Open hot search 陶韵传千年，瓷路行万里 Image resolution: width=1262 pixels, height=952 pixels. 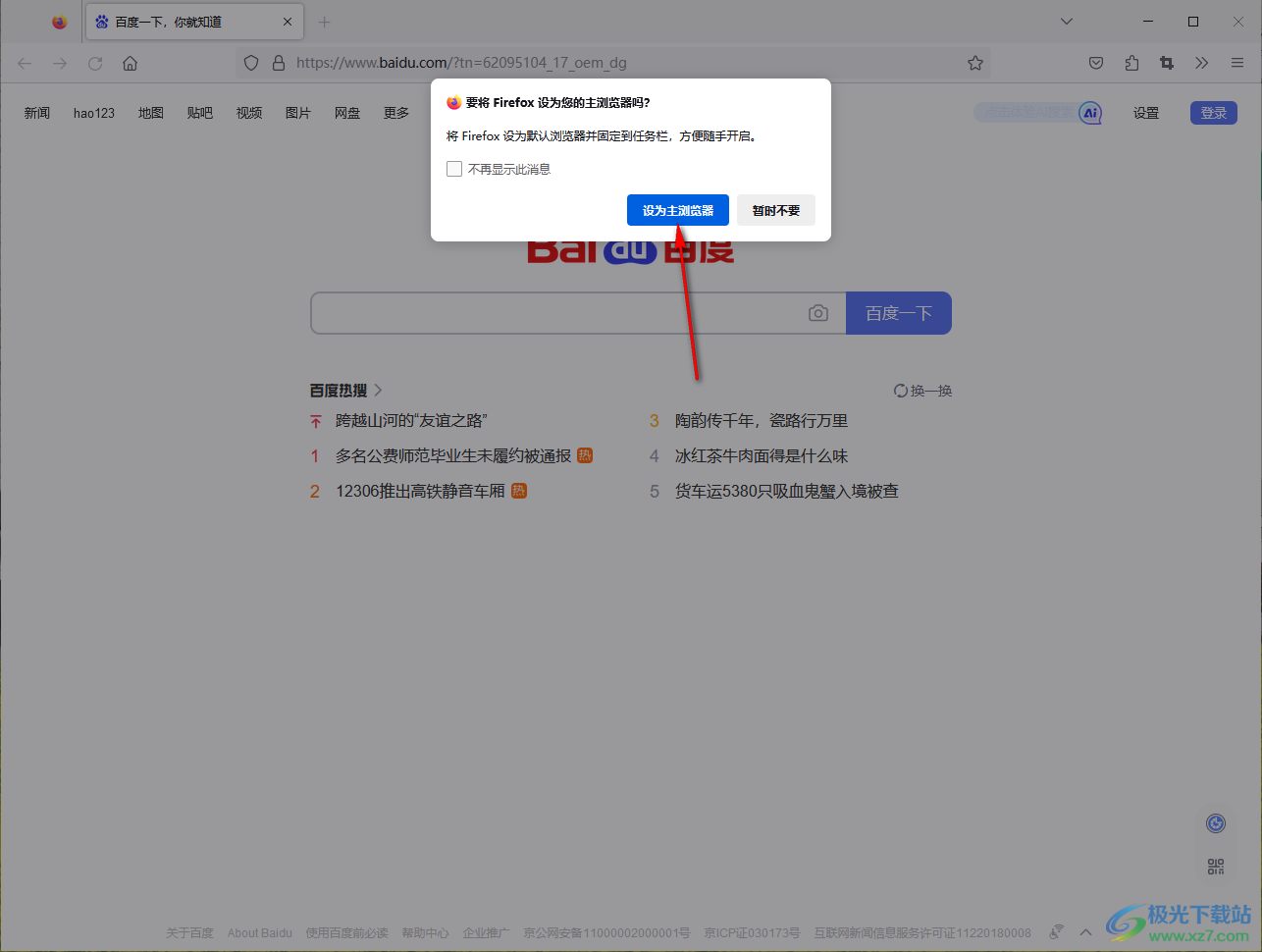click(x=762, y=420)
